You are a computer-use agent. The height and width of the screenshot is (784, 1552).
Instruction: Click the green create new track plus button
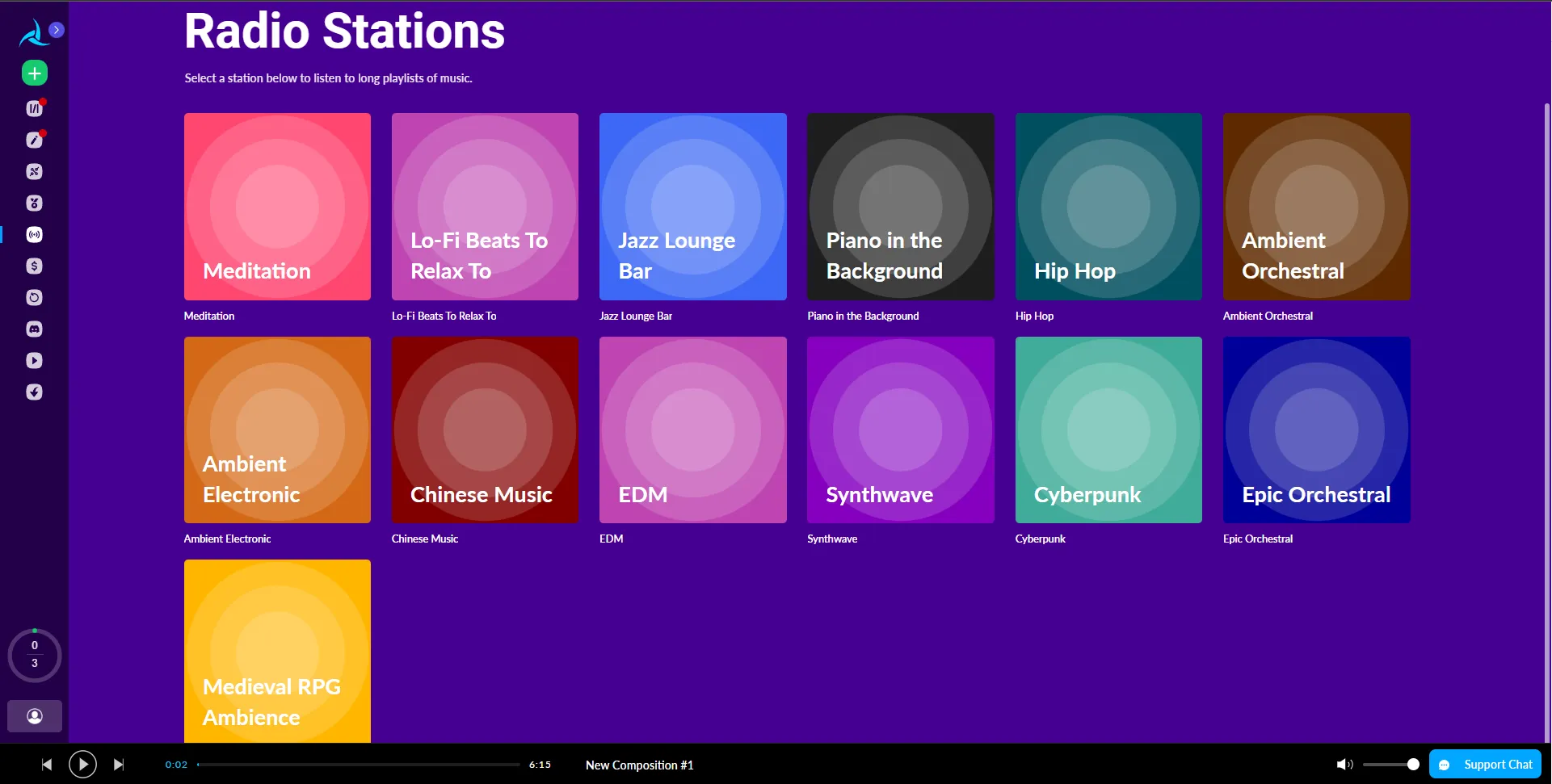pyautogui.click(x=34, y=73)
